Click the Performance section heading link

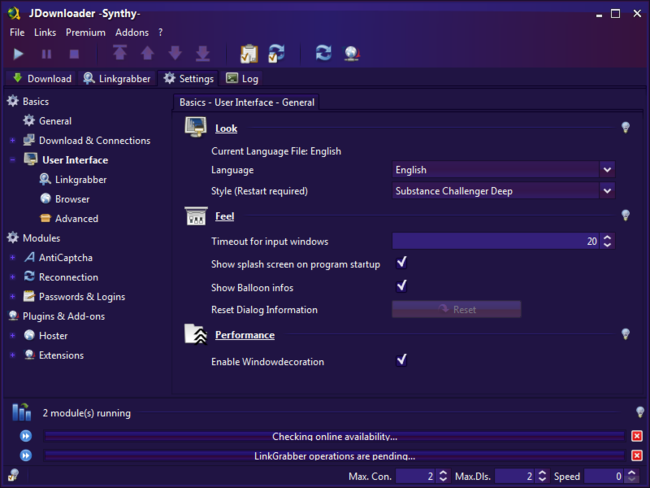click(x=245, y=335)
